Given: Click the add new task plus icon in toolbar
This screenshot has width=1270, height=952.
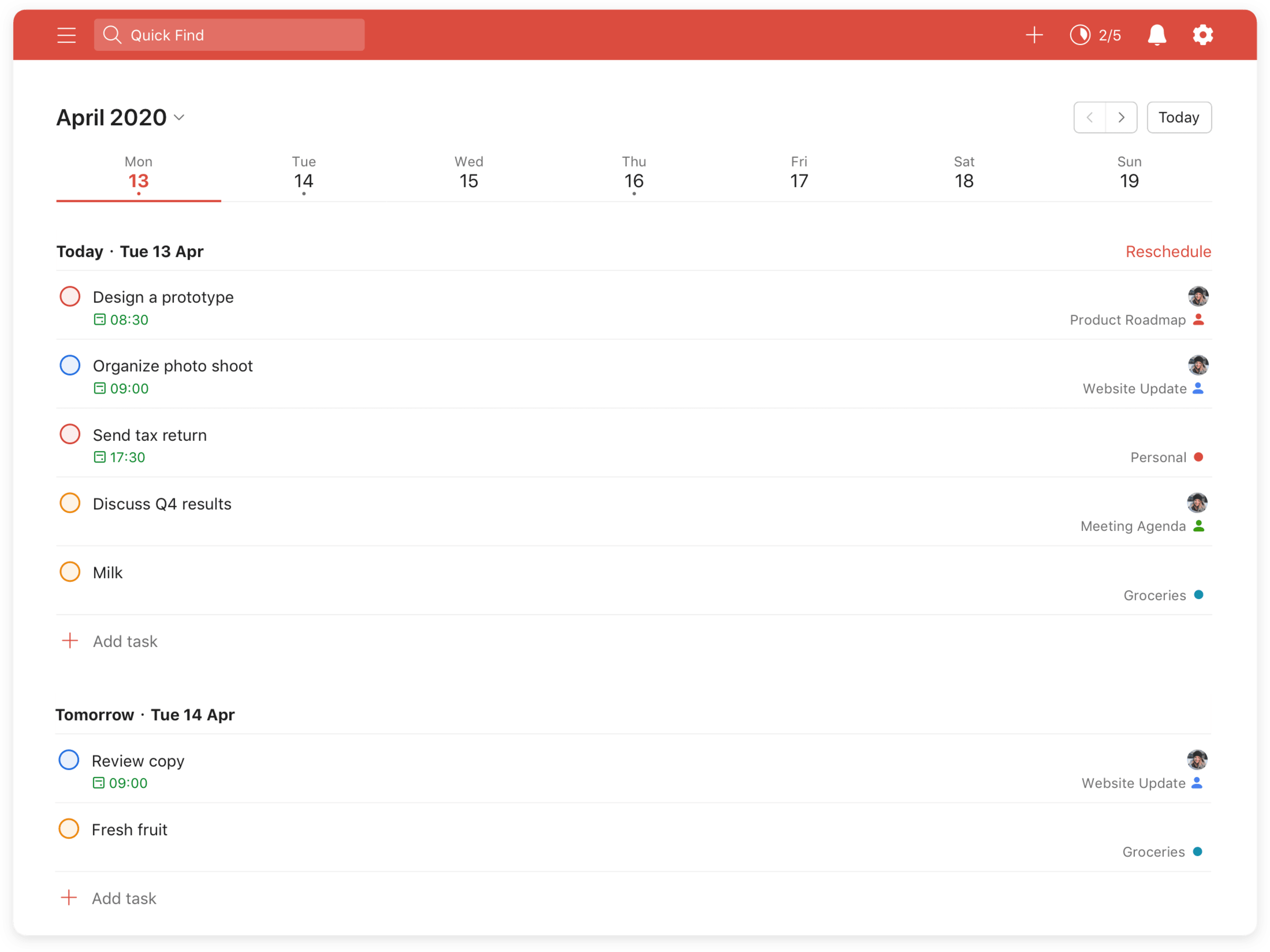Looking at the screenshot, I should click(1034, 34).
